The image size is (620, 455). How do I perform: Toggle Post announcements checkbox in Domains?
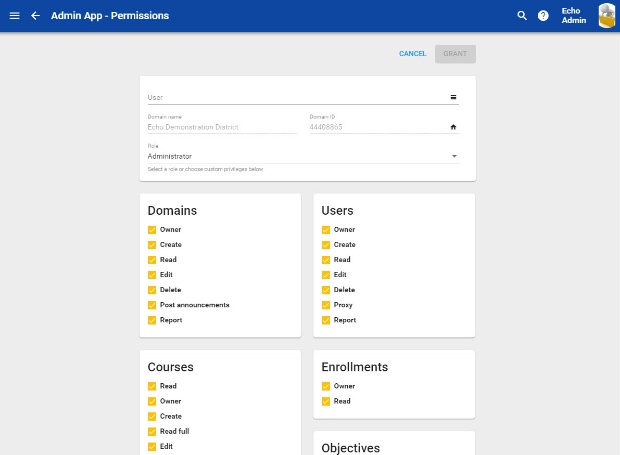pyautogui.click(x=152, y=305)
